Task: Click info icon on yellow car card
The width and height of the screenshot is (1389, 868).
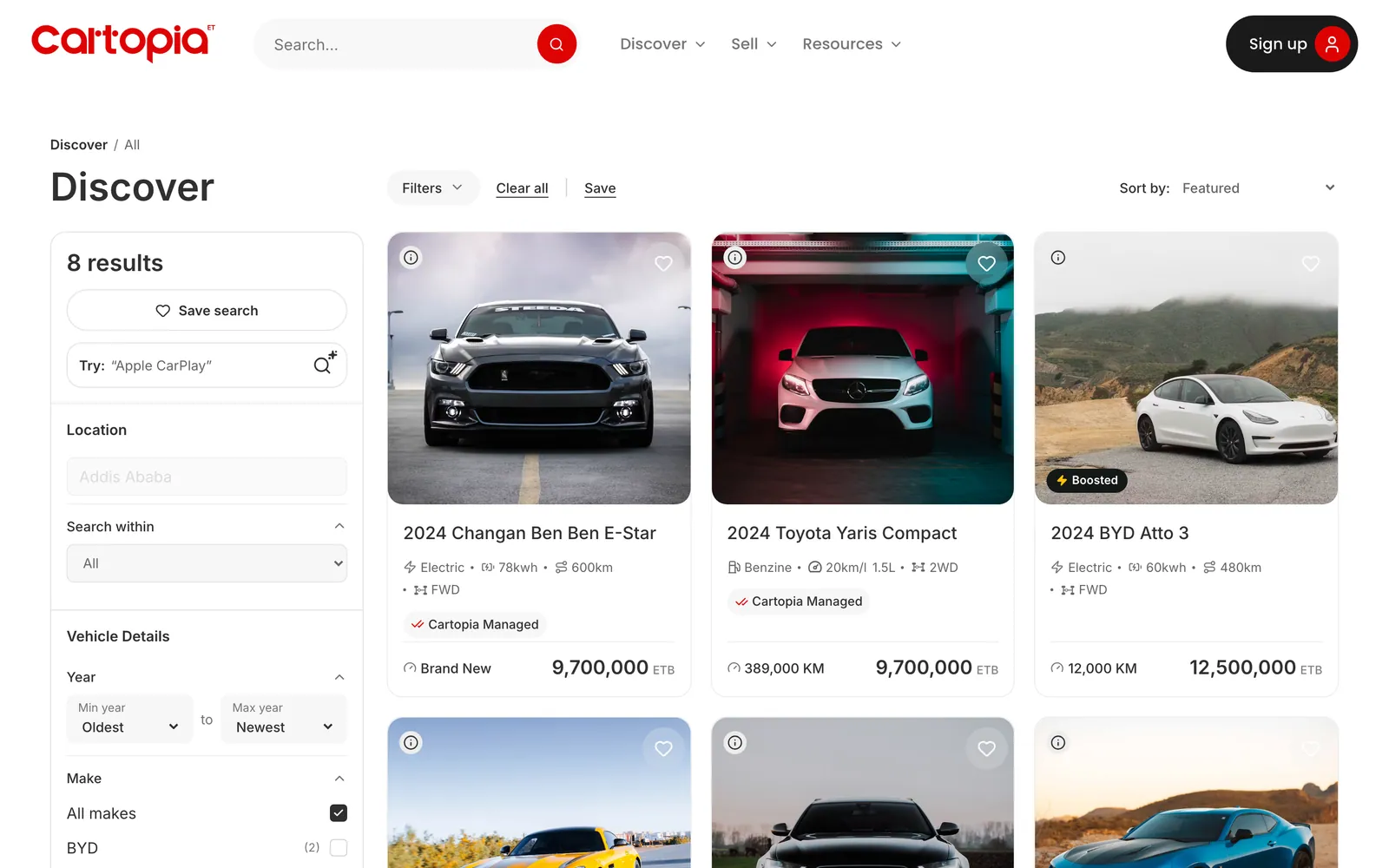Action: click(411, 743)
